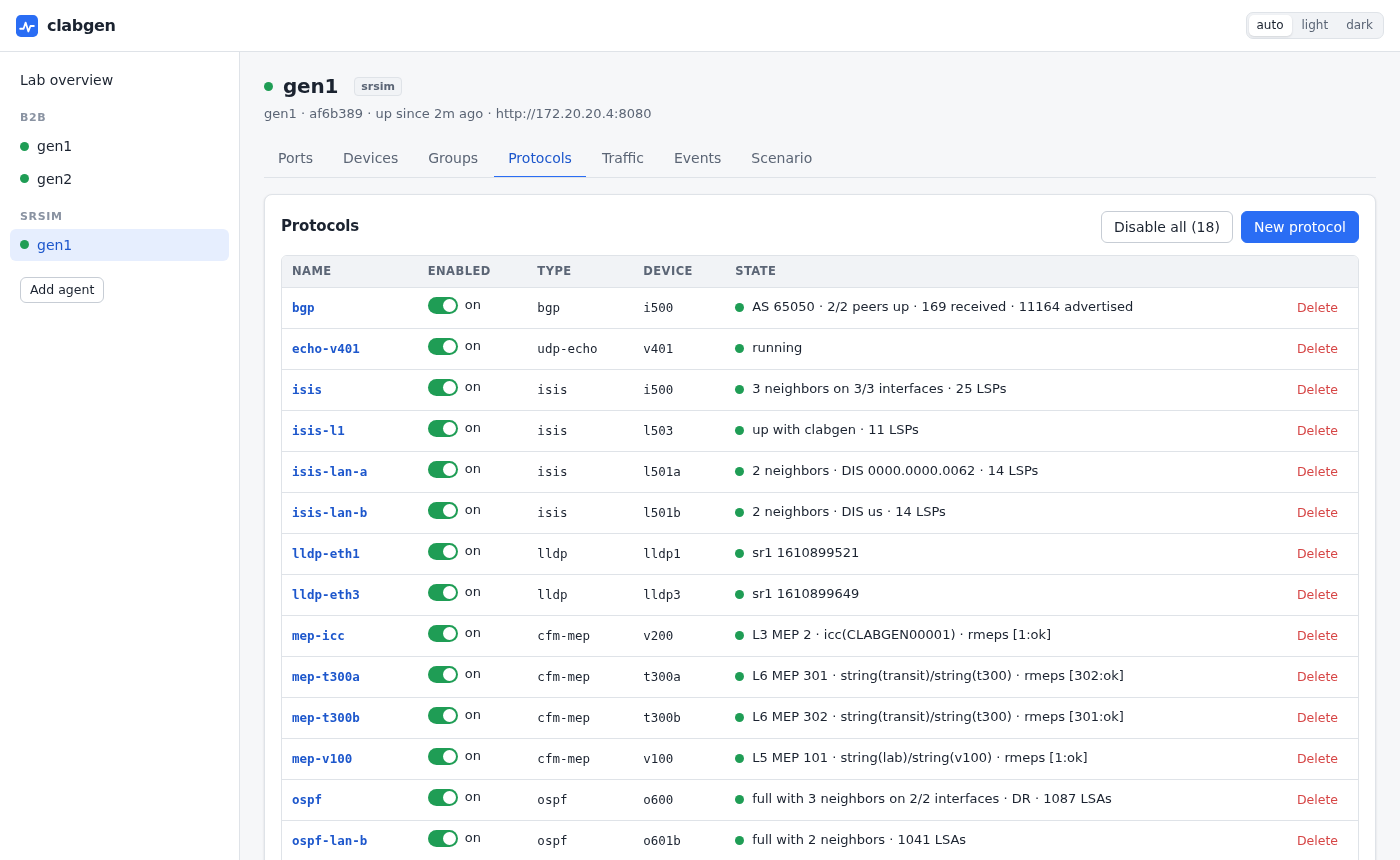Select gen2 agent in the sidebar
1400x860 pixels.
tap(119, 179)
